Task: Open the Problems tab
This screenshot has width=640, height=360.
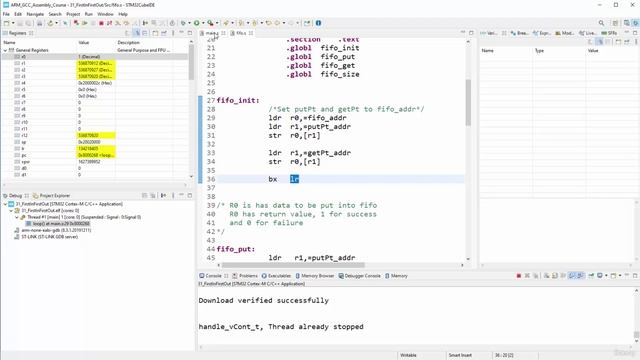Action: pyautogui.click(x=245, y=276)
